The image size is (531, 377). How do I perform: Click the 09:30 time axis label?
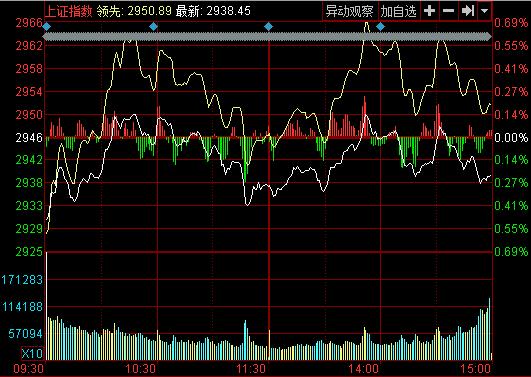[x=29, y=369]
